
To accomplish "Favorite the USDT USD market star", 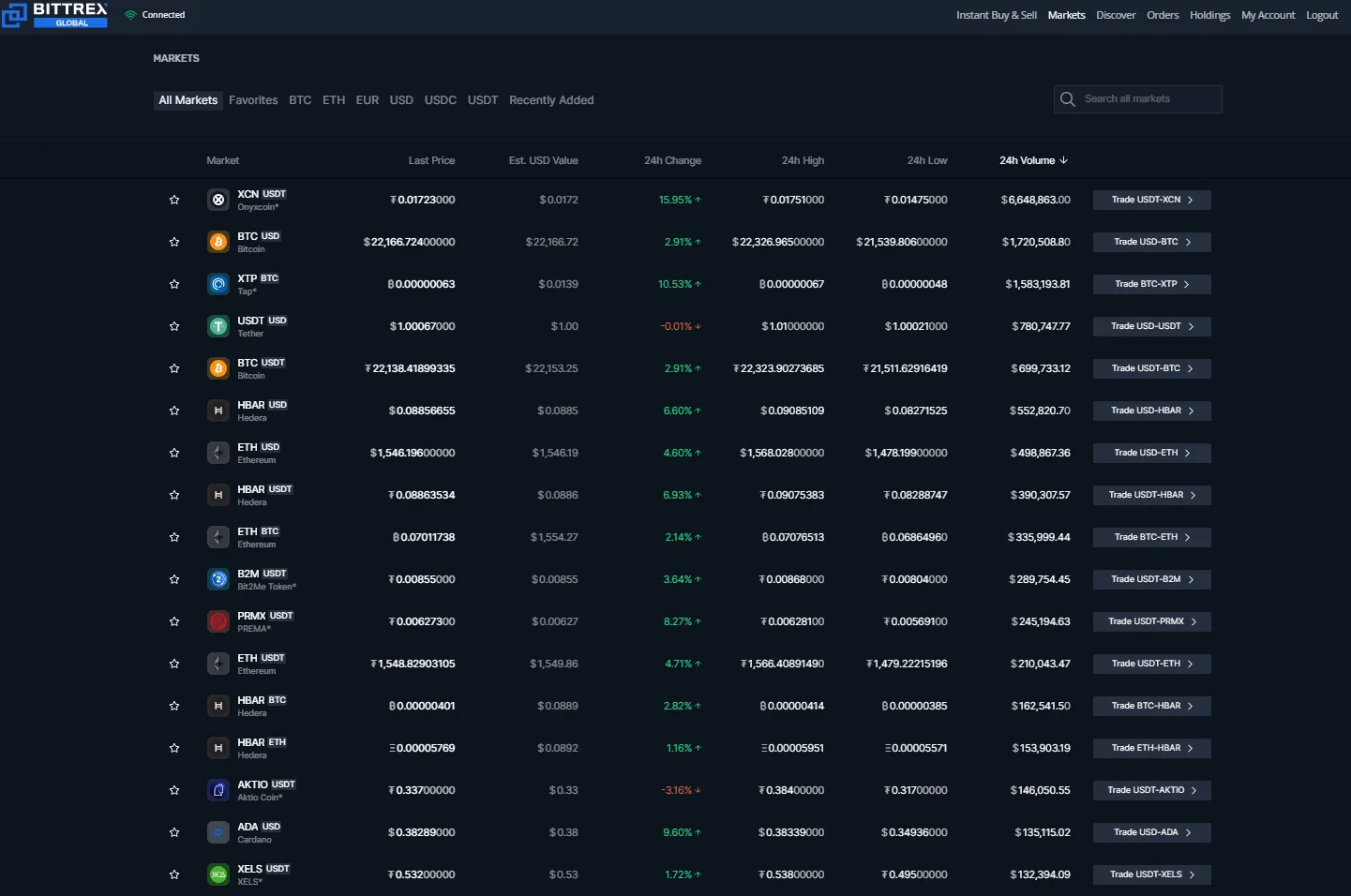I will pos(174,326).
